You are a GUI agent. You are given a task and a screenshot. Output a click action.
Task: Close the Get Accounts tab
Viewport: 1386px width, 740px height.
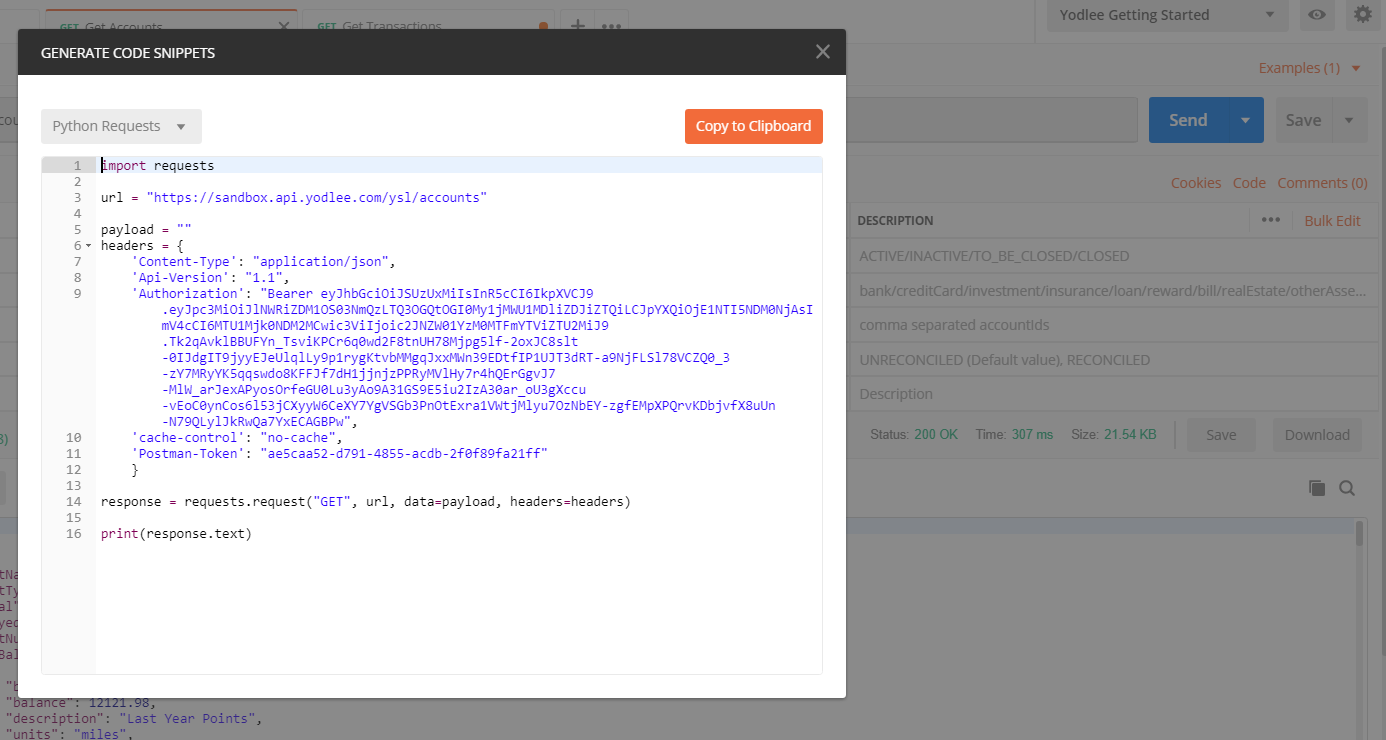284,26
